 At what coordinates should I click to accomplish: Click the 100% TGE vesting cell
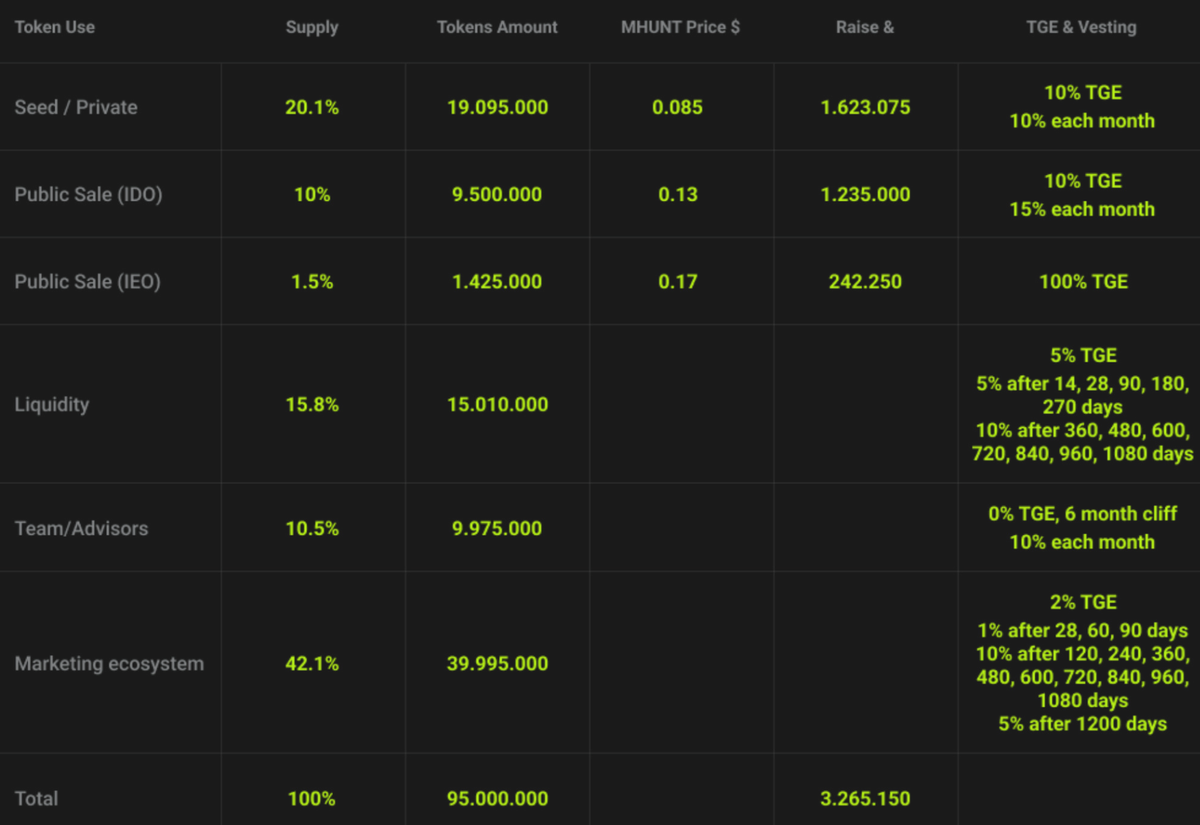click(1083, 281)
